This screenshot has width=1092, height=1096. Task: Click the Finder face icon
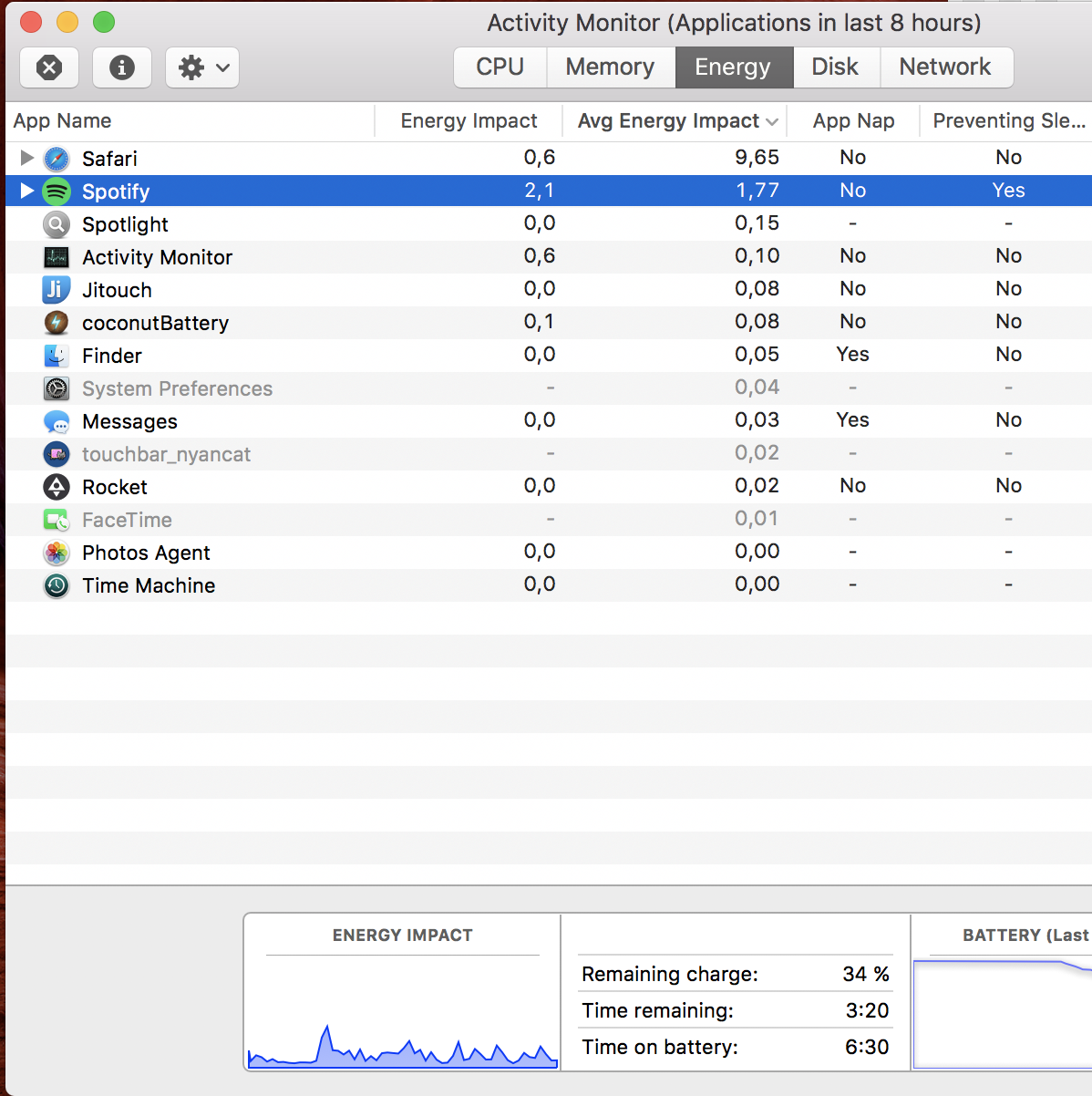[x=57, y=356]
